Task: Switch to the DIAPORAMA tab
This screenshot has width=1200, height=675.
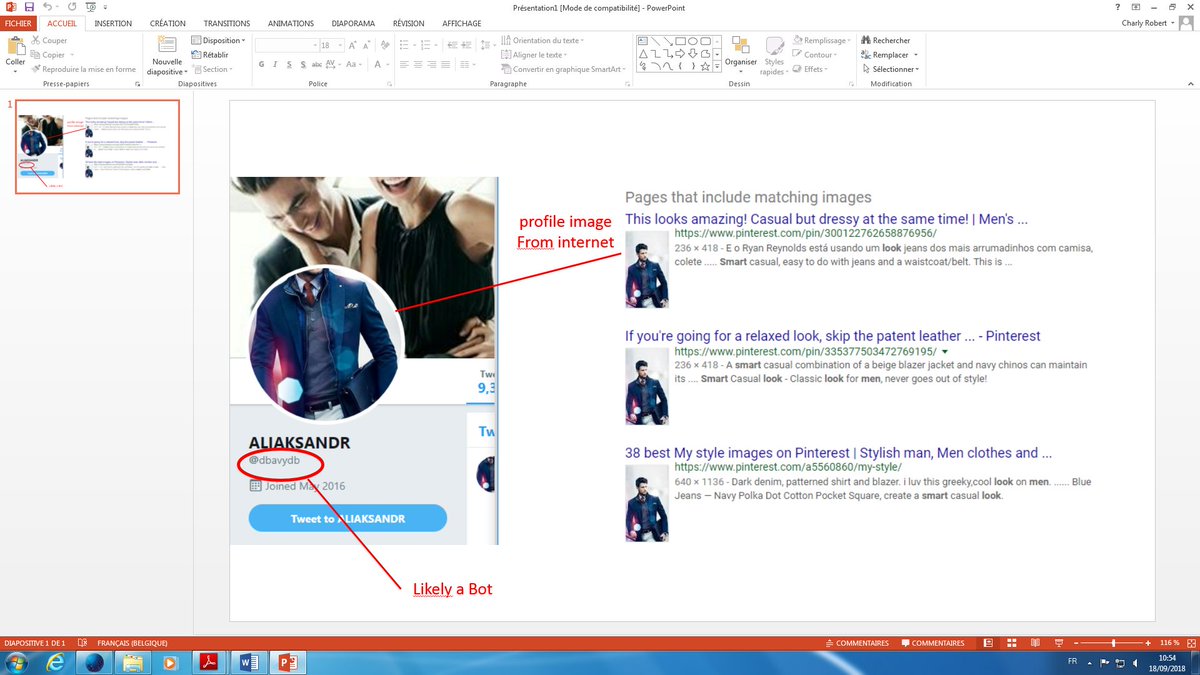Action: coord(354,23)
